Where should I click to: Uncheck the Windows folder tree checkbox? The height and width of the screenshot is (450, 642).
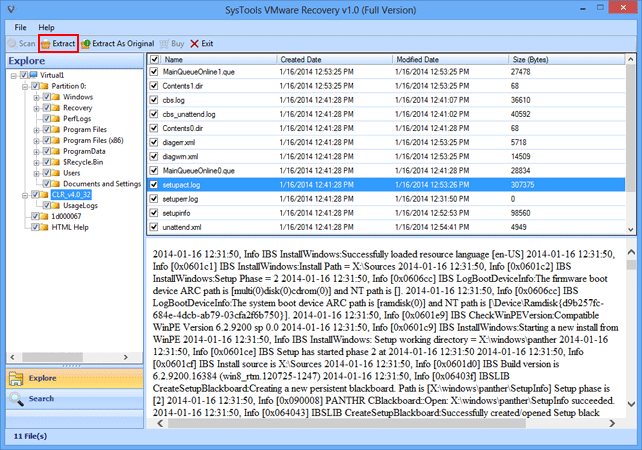47,97
